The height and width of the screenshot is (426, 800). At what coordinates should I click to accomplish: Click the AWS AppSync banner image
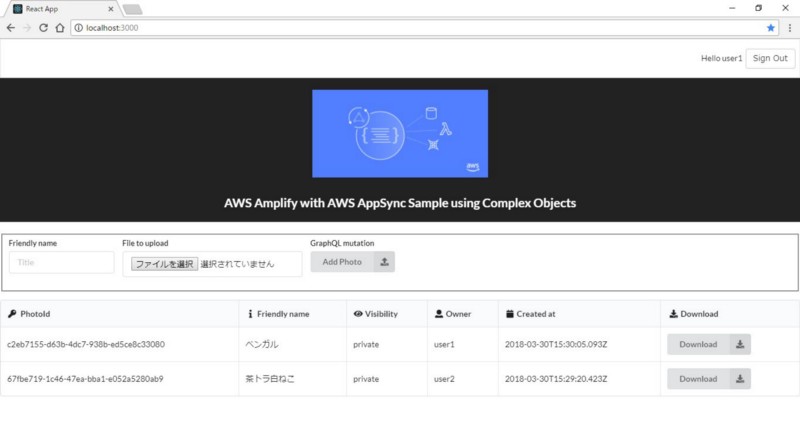pyautogui.click(x=400, y=133)
